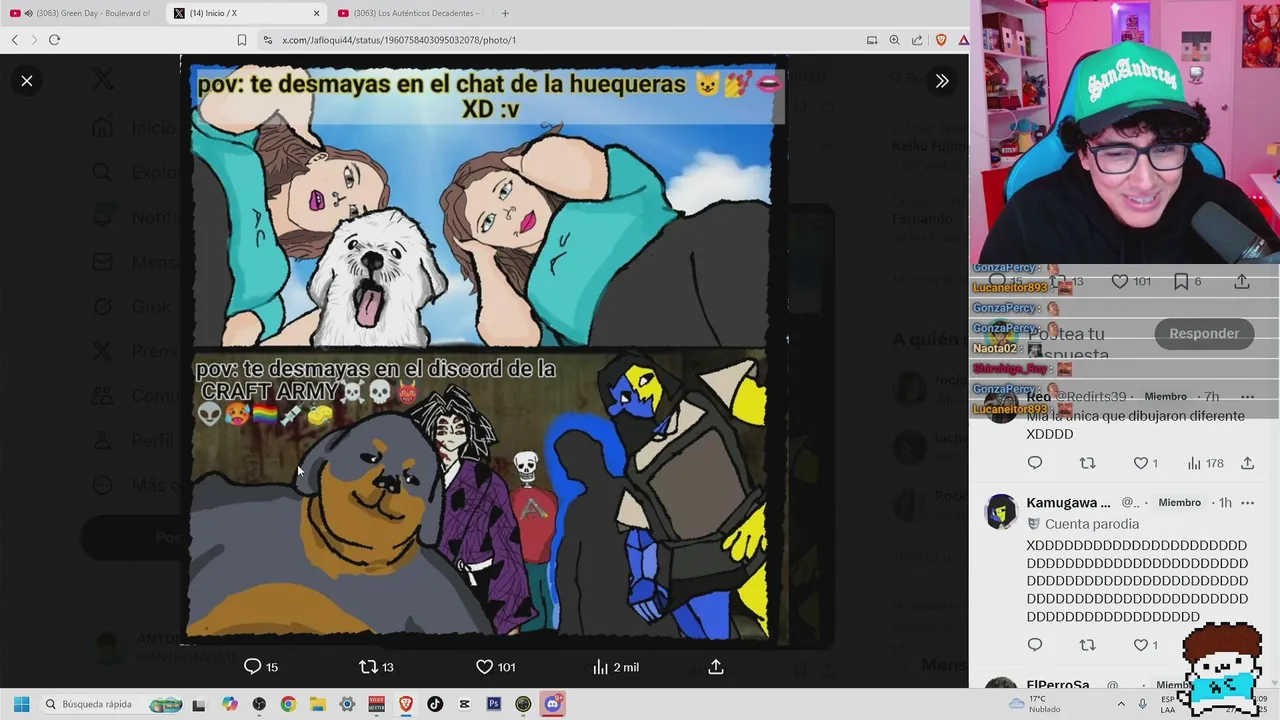Open Brave Shields lion icon
Screen dimensions: 1280x720
click(x=941, y=40)
